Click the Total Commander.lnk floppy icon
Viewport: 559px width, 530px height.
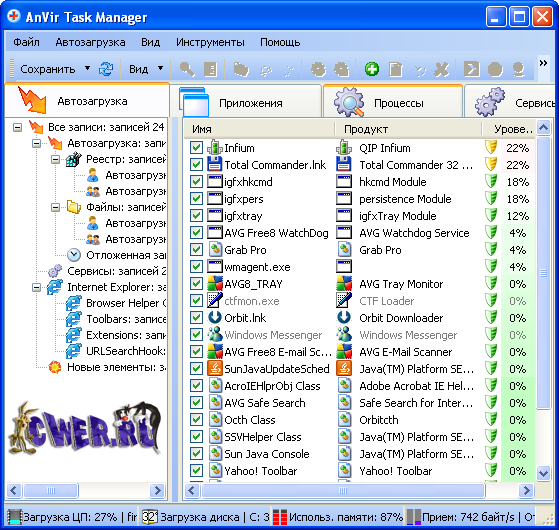pos(215,165)
